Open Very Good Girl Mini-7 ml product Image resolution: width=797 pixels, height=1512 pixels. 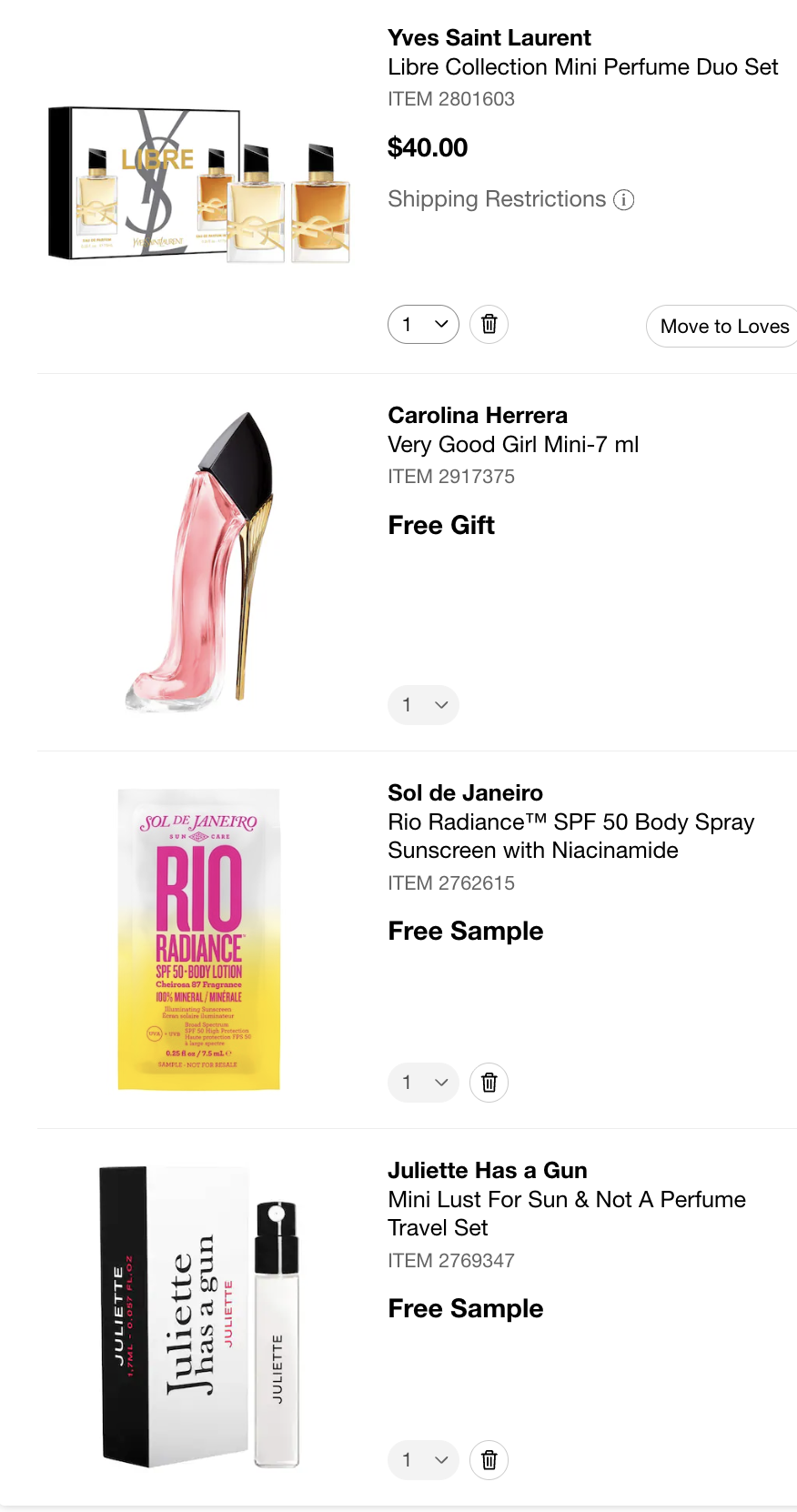tap(512, 445)
